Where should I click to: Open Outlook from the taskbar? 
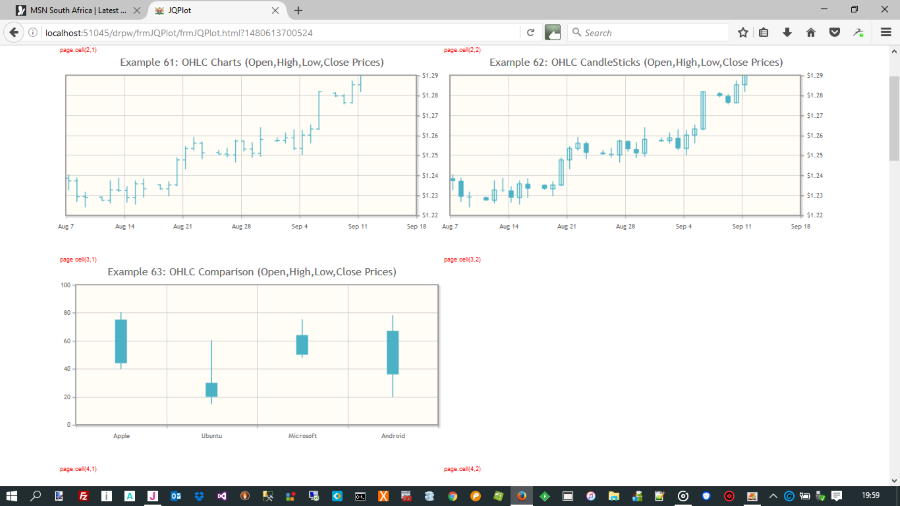pos(176,496)
